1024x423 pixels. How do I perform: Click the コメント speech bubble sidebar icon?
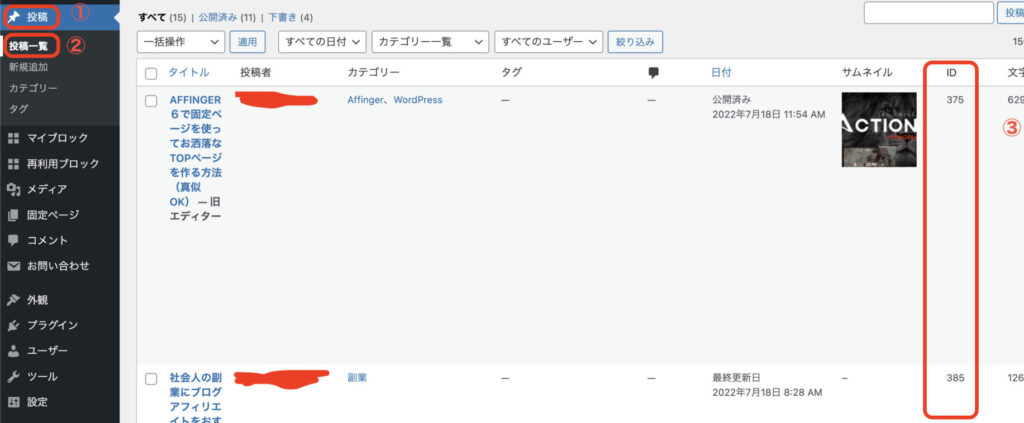point(13,240)
